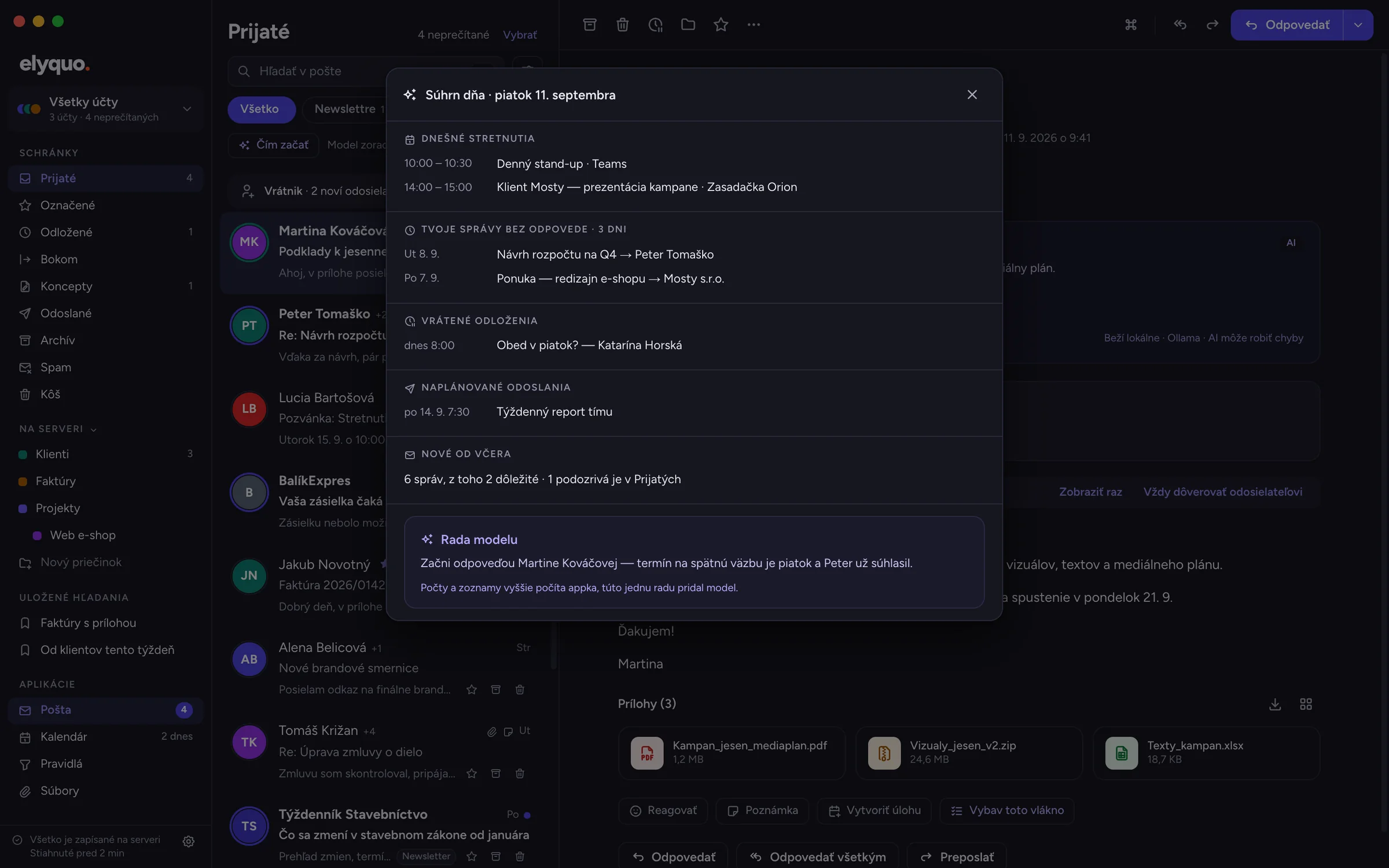Click the Vytvoriť úlohu button
Image resolution: width=1389 pixels, height=868 pixels.
click(874, 811)
